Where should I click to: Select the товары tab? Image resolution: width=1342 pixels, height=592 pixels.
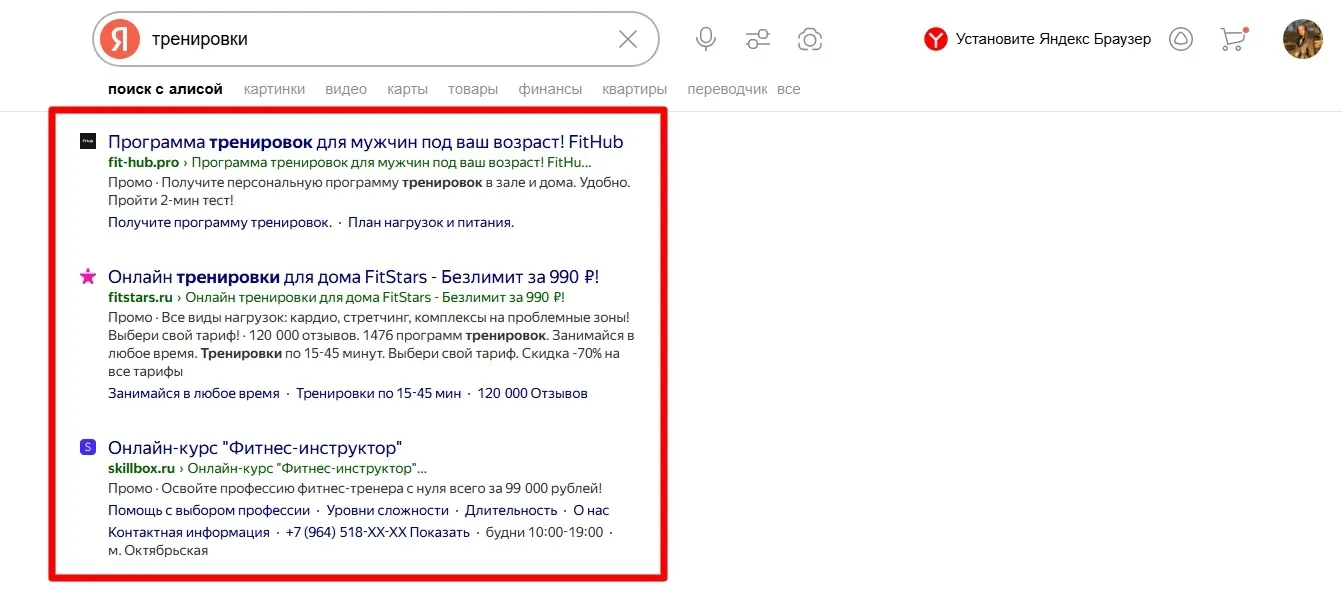pos(473,89)
